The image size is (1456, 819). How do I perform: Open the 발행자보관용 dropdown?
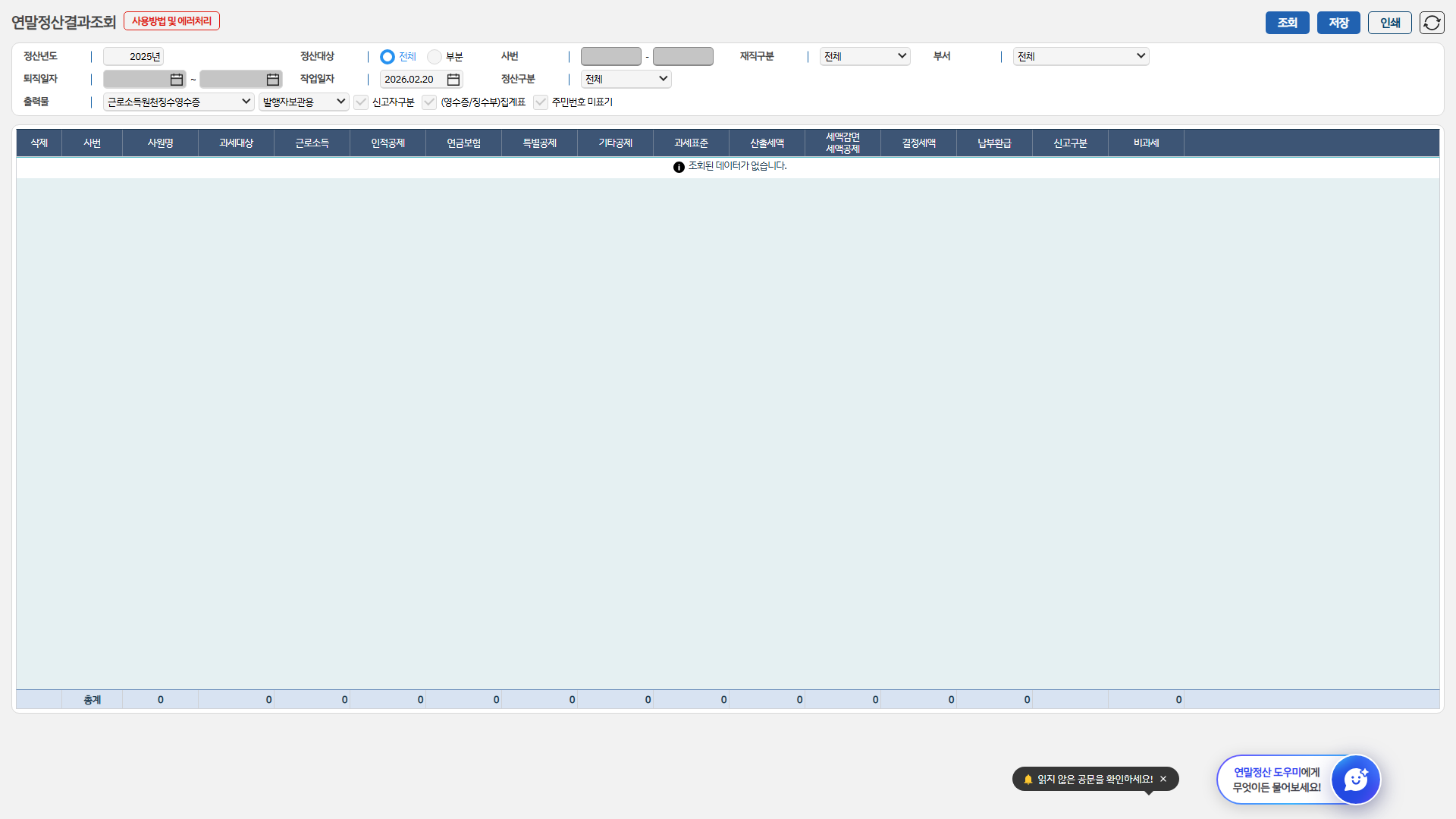coord(303,102)
